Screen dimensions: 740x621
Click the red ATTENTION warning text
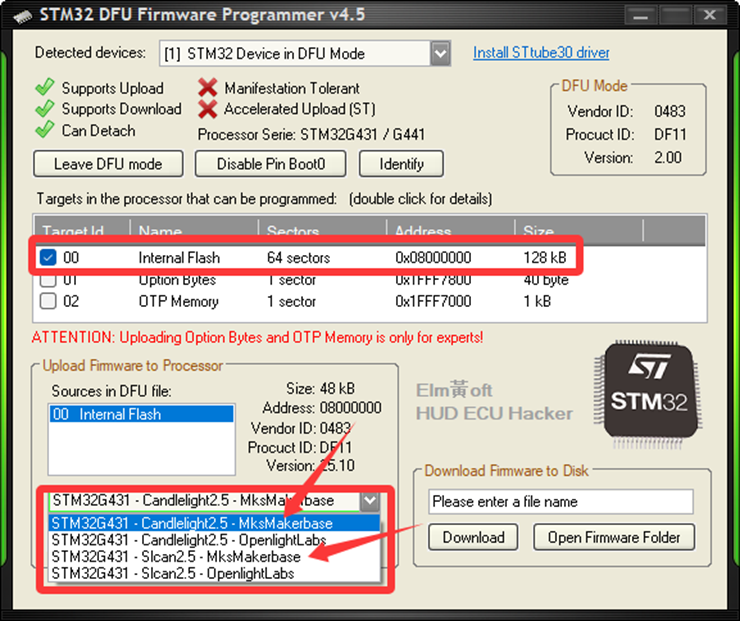tap(258, 337)
